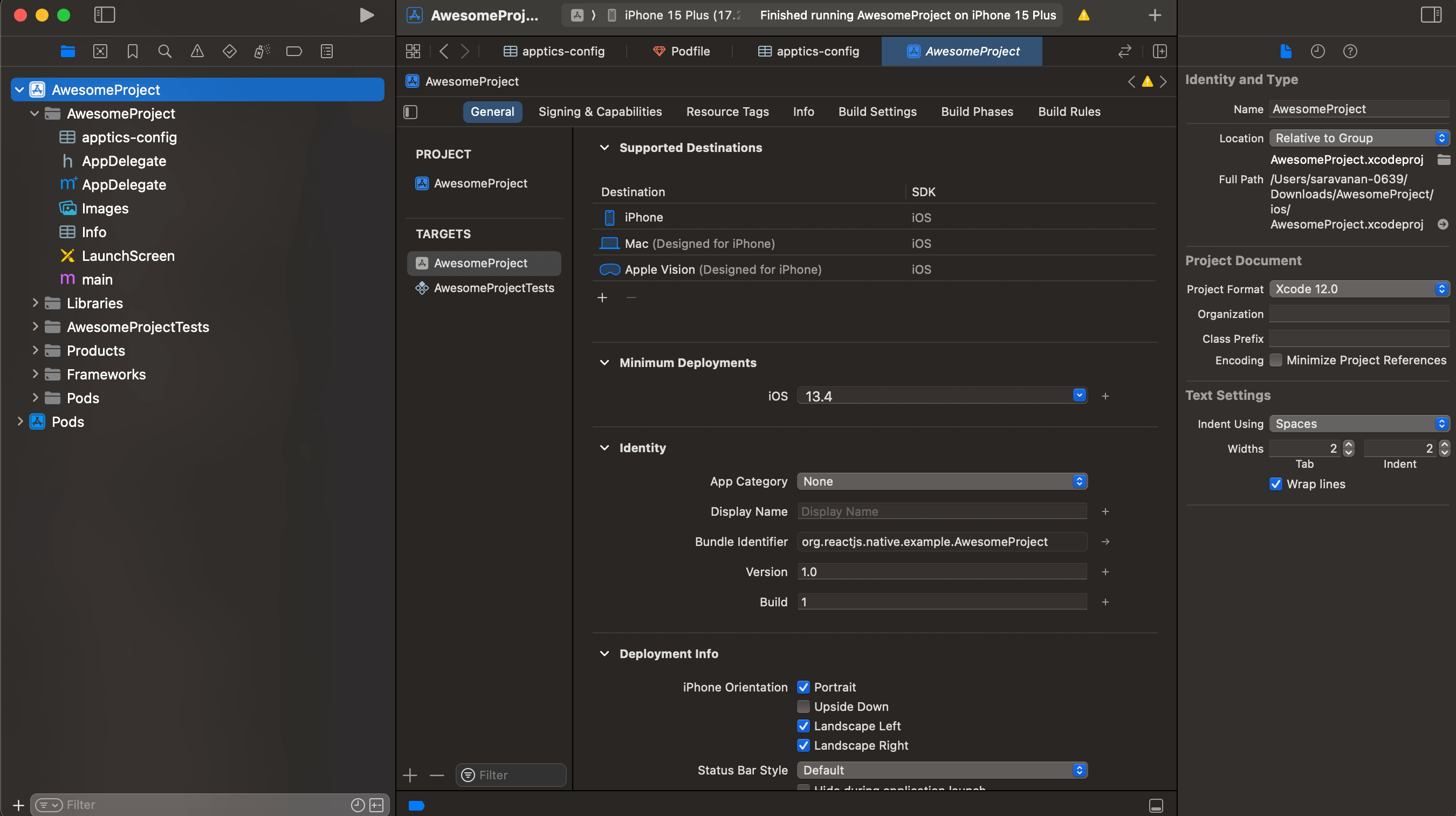
Task: Select the AwesomeProjectTests target
Action: pyautogui.click(x=493, y=288)
